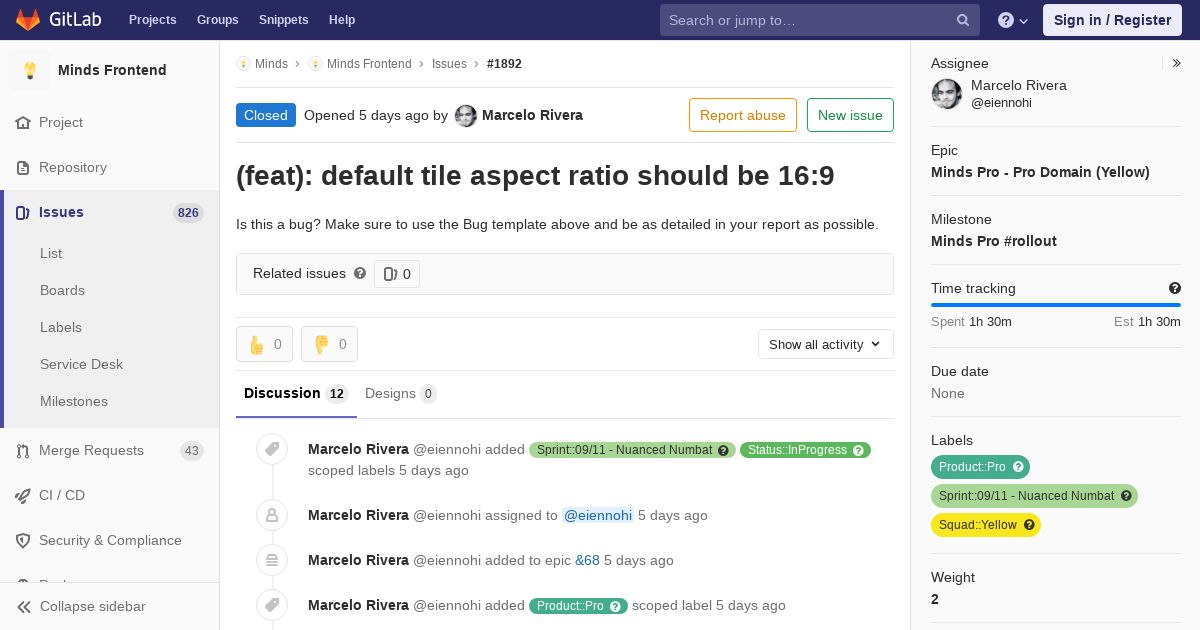Click #1892 breadcrumb
Image resolution: width=1200 pixels, height=630 pixels.
pyautogui.click(x=504, y=64)
